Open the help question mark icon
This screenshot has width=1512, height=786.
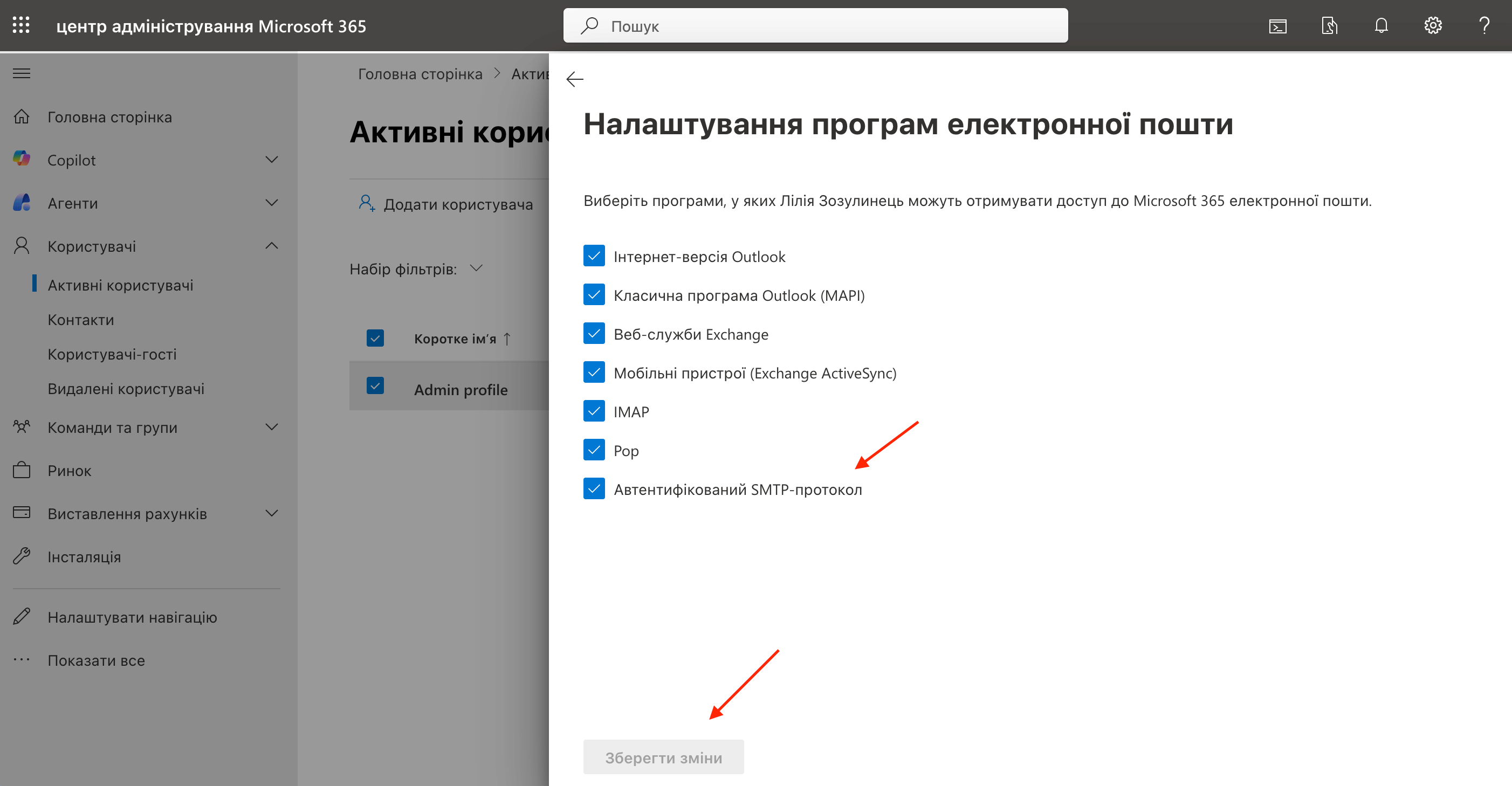[1484, 25]
